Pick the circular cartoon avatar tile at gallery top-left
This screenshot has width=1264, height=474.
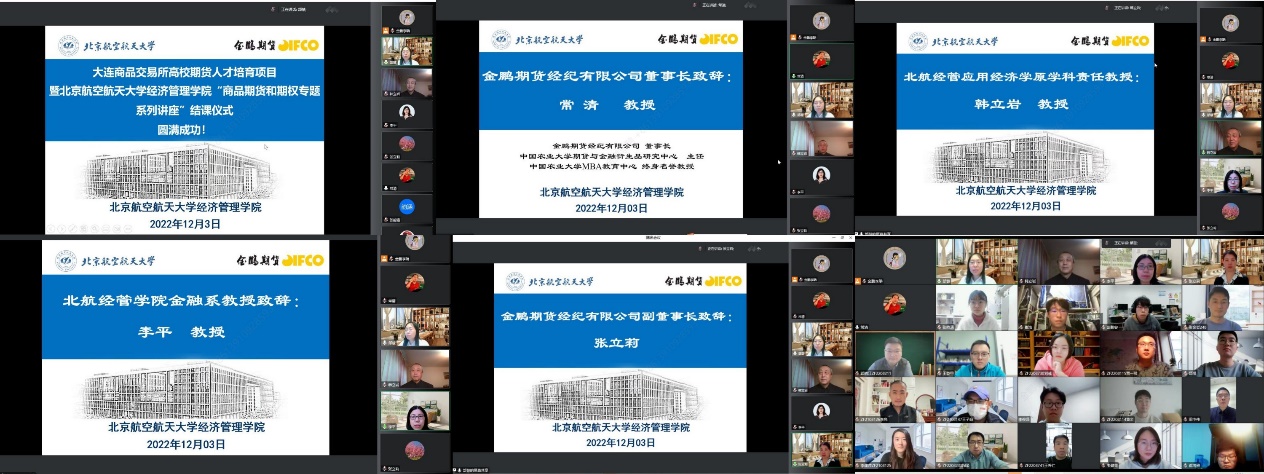pyautogui.click(x=894, y=258)
